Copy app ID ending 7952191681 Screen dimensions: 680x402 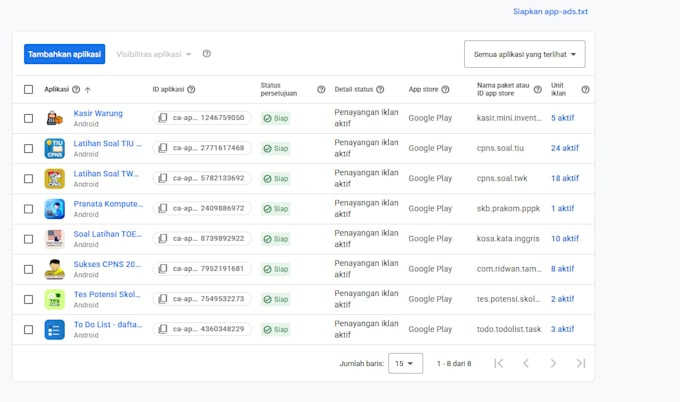(x=163, y=269)
